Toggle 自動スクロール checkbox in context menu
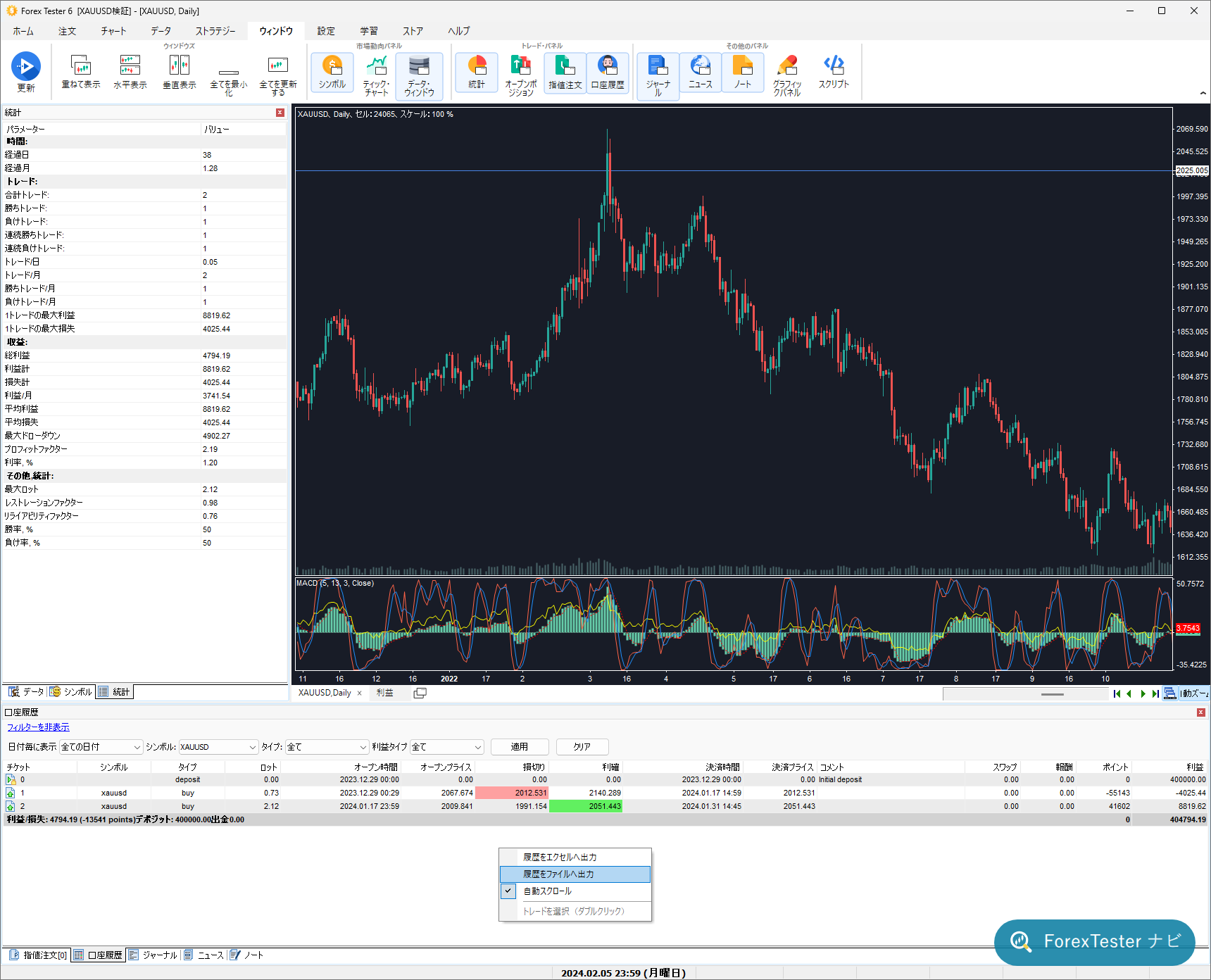 click(508, 891)
